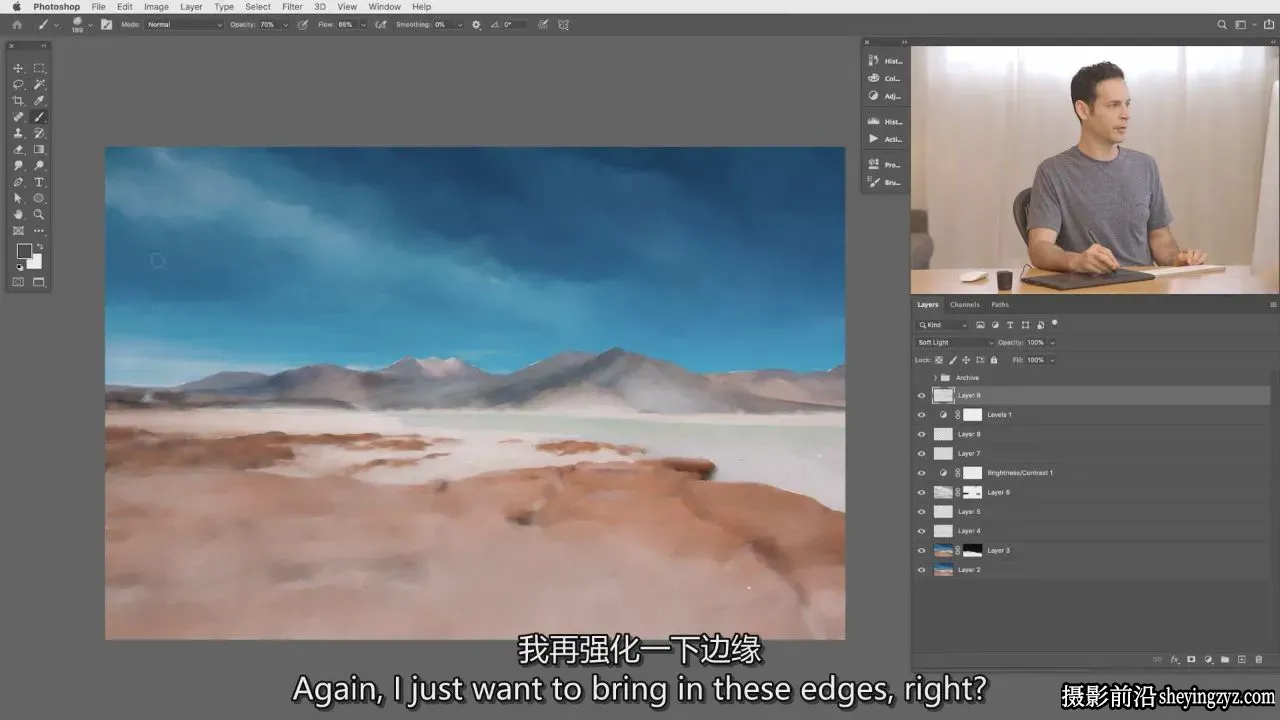Switch to the Channels tab

click(x=965, y=305)
